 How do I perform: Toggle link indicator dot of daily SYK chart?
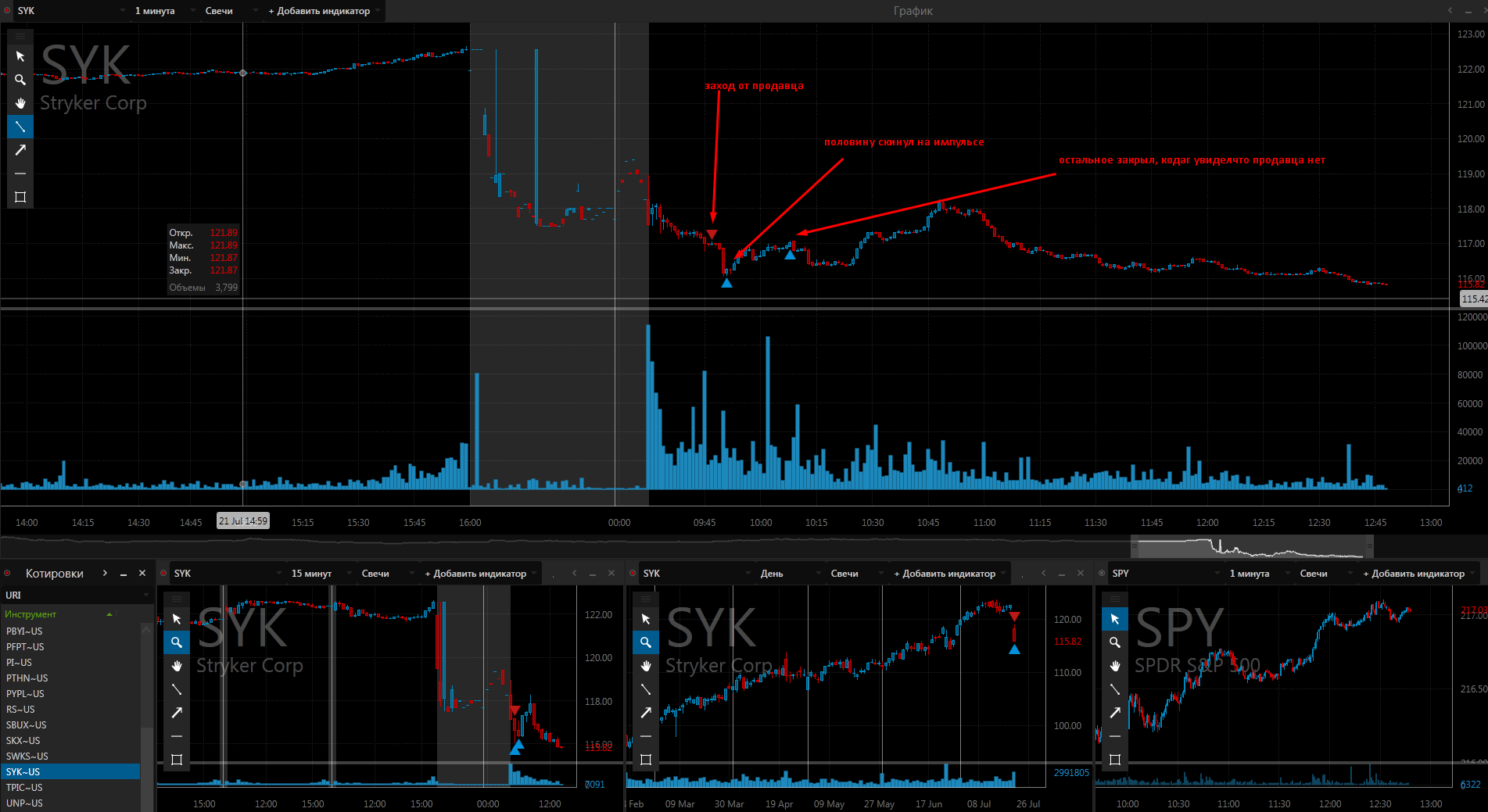[x=633, y=574]
